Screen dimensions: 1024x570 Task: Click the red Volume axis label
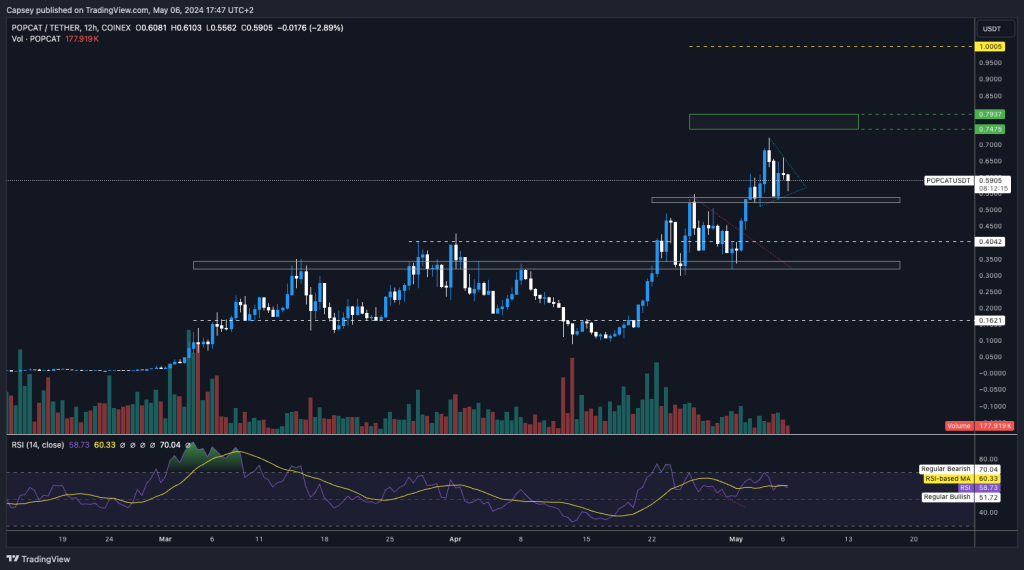coord(959,426)
